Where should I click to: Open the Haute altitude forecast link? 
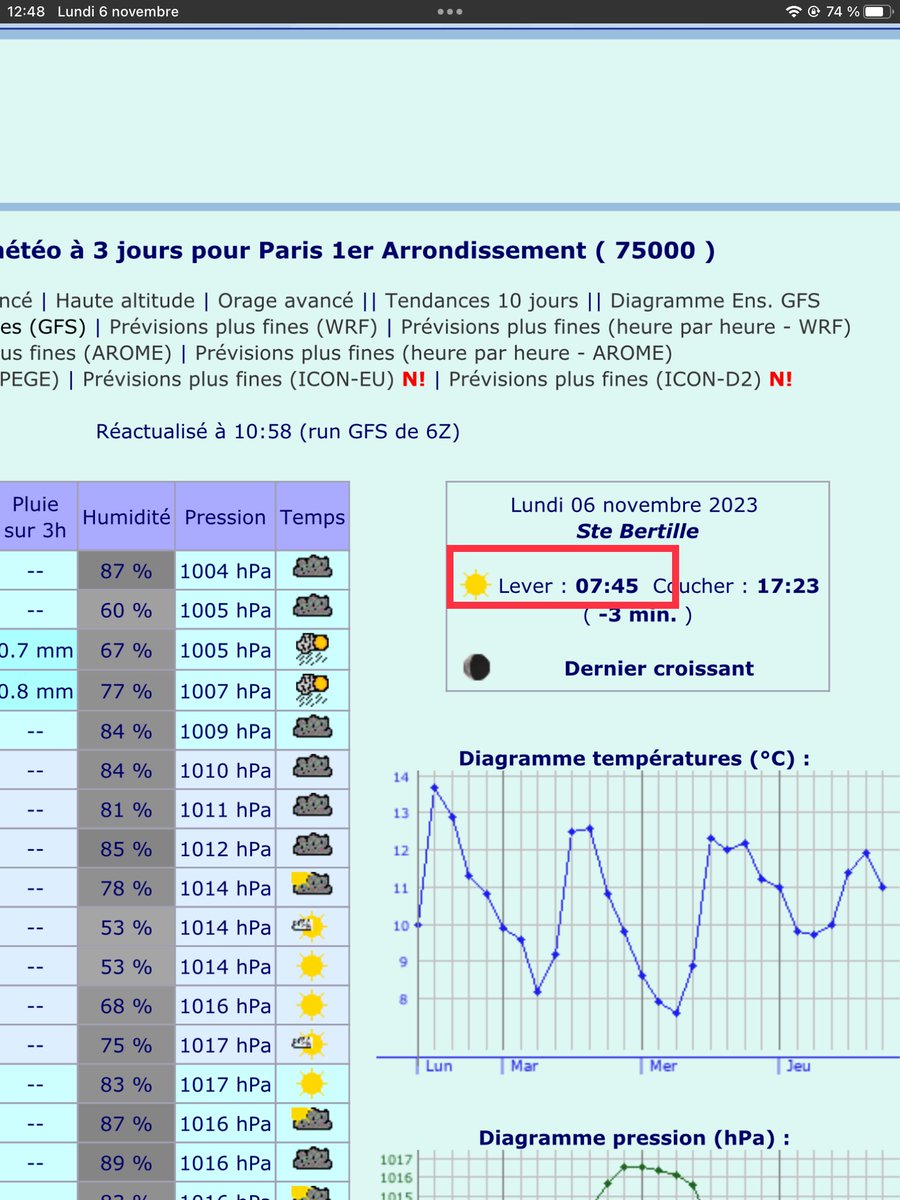(125, 300)
